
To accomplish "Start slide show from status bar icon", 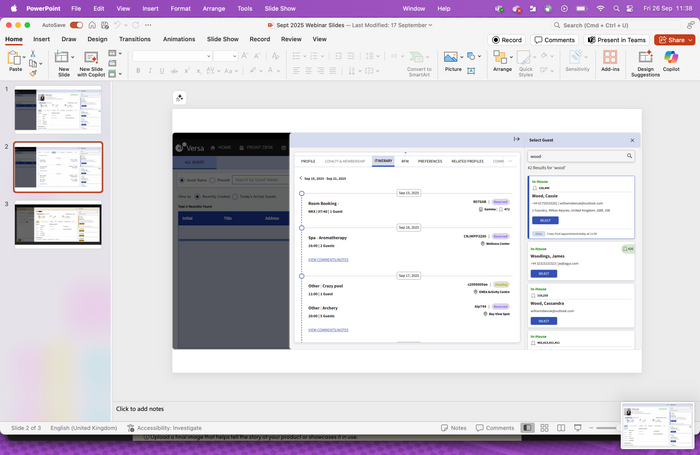I will (x=577, y=428).
